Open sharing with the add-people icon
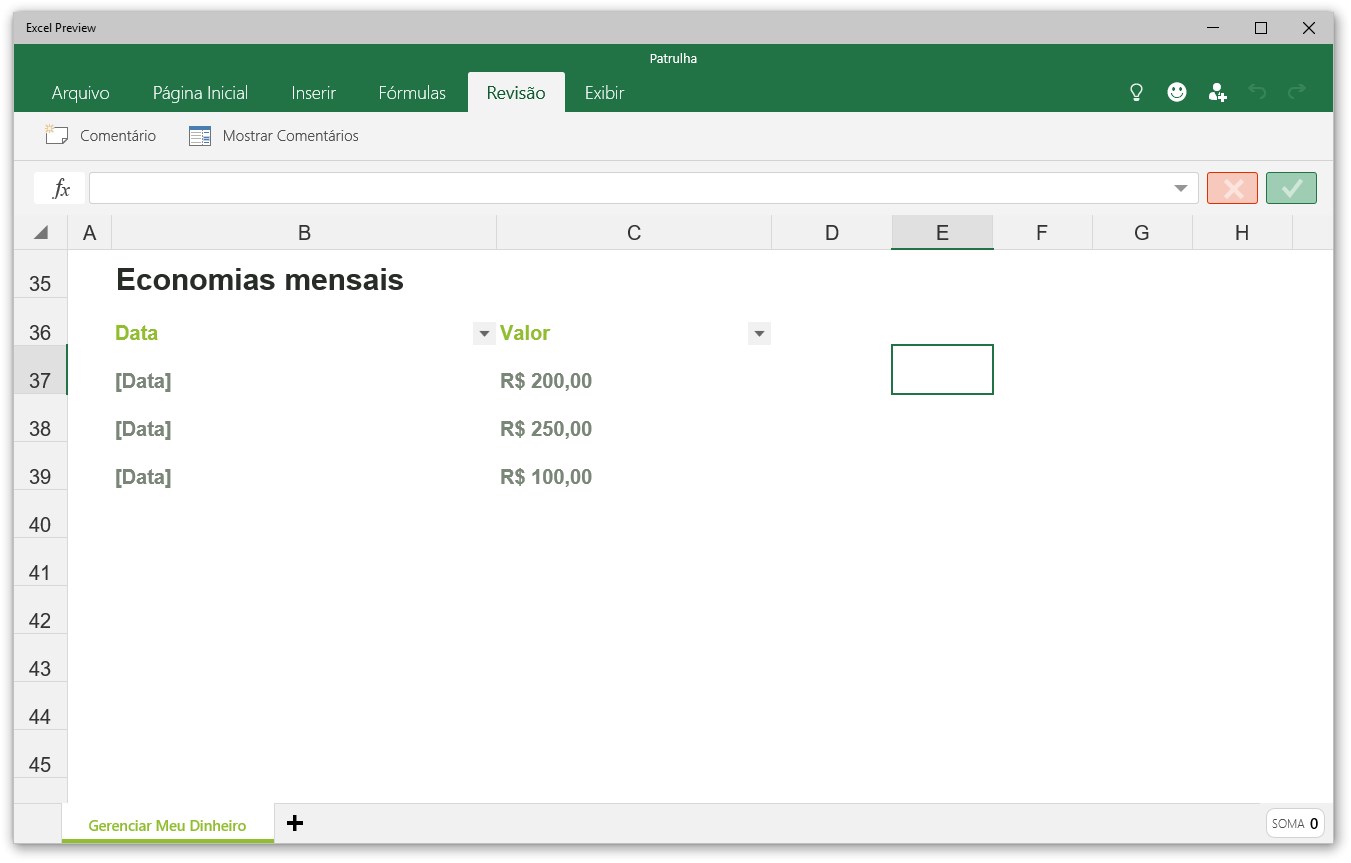1351x863 pixels. (1217, 91)
